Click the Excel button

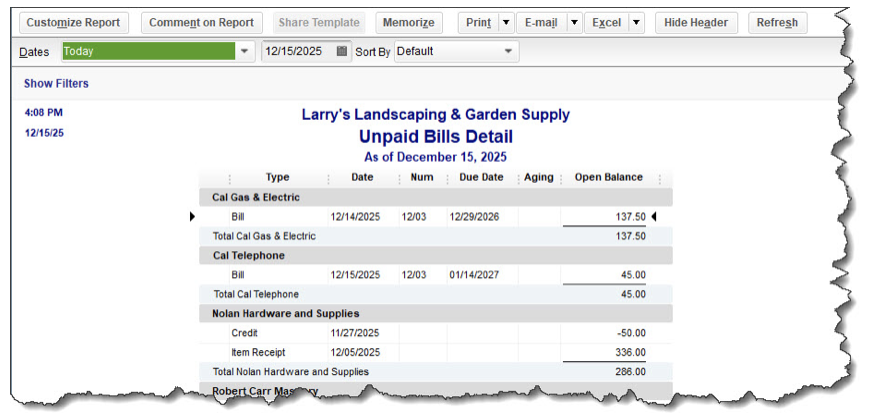pyautogui.click(x=606, y=23)
